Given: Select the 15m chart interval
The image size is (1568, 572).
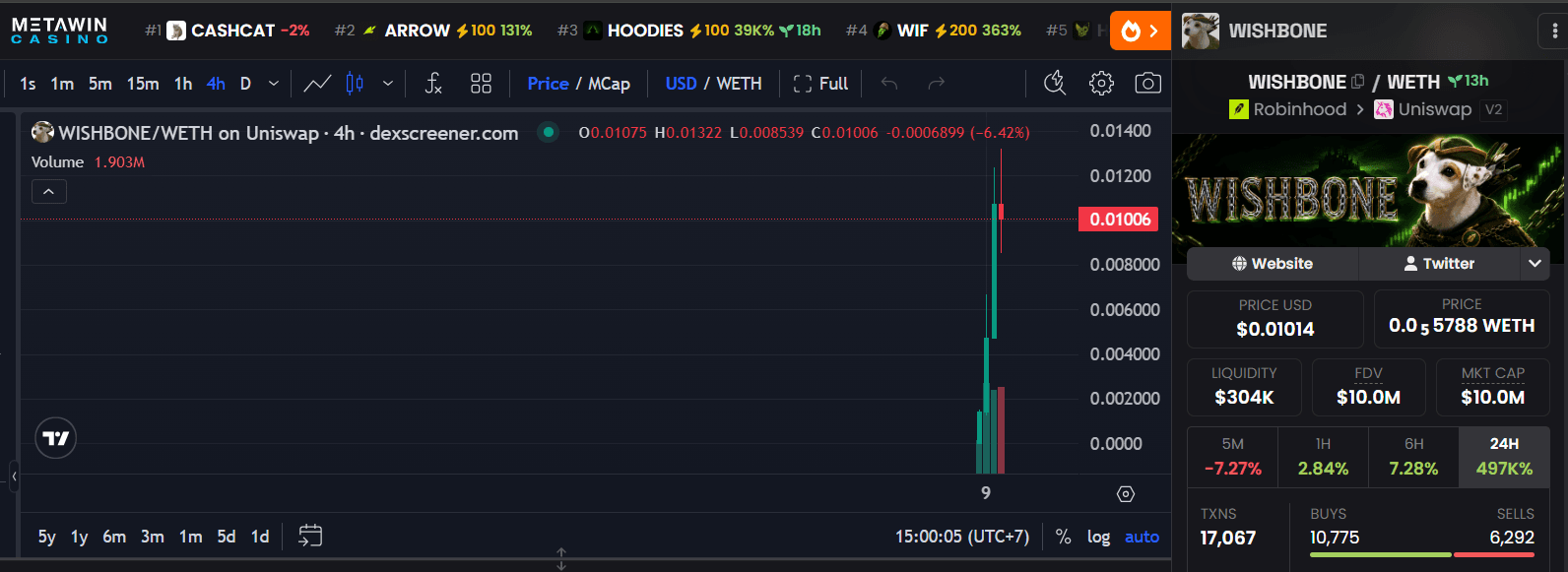Looking at the screenshot, I should click(x=143, y=84).
